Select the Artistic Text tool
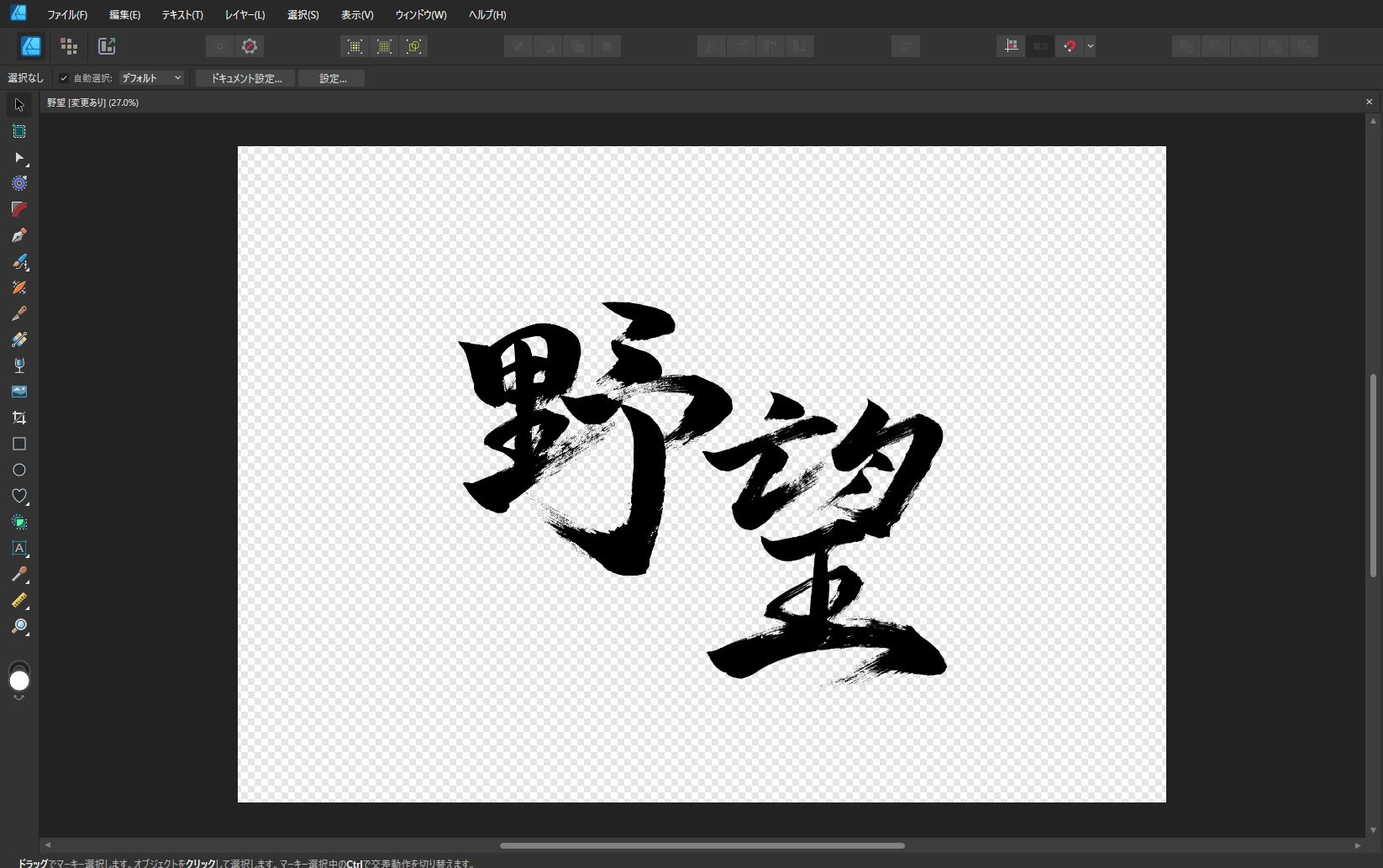The image size is (1383, 868). coord(19,548)
